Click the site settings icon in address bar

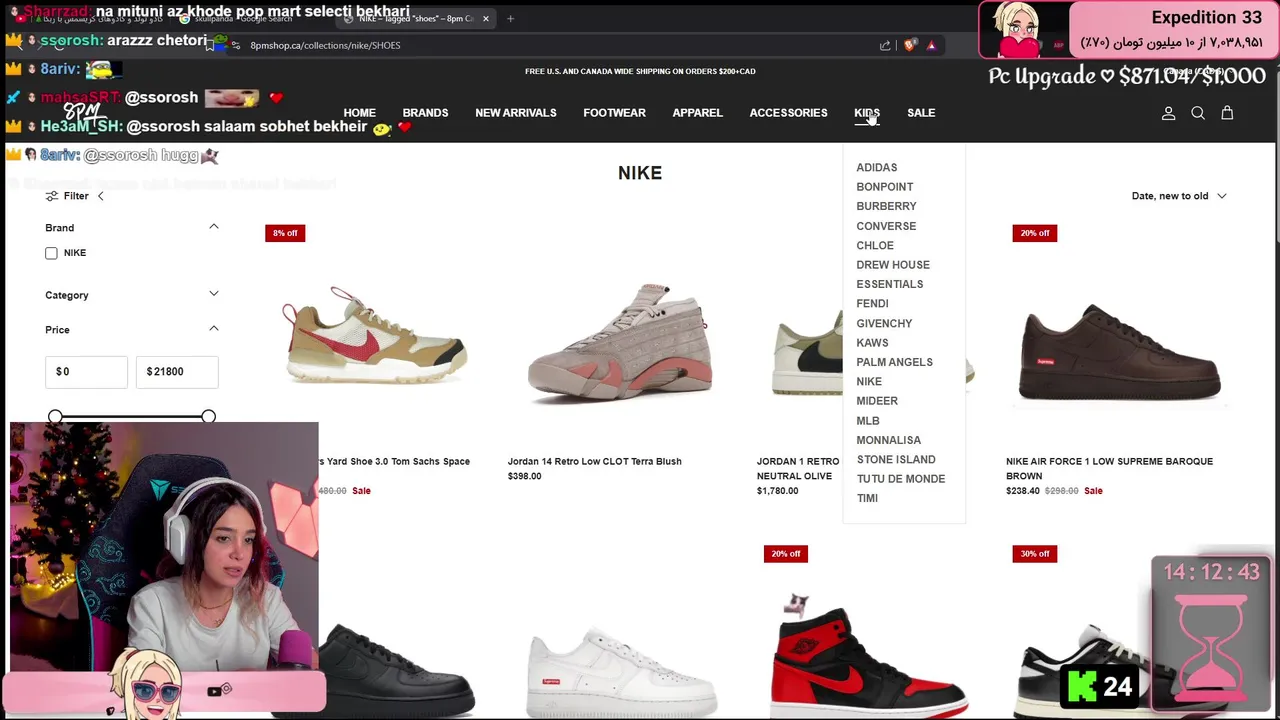(236, 45)
